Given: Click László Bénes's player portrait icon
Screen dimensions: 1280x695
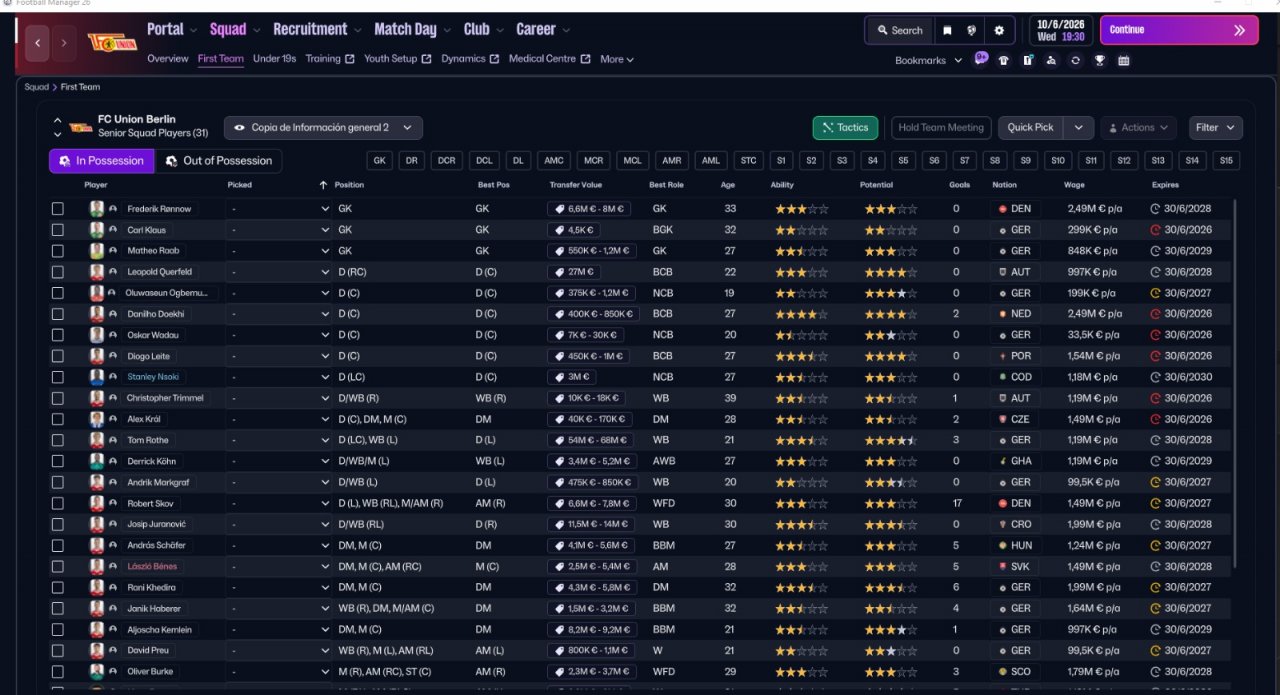Looking at the screenshot, I should coord(97,567).
